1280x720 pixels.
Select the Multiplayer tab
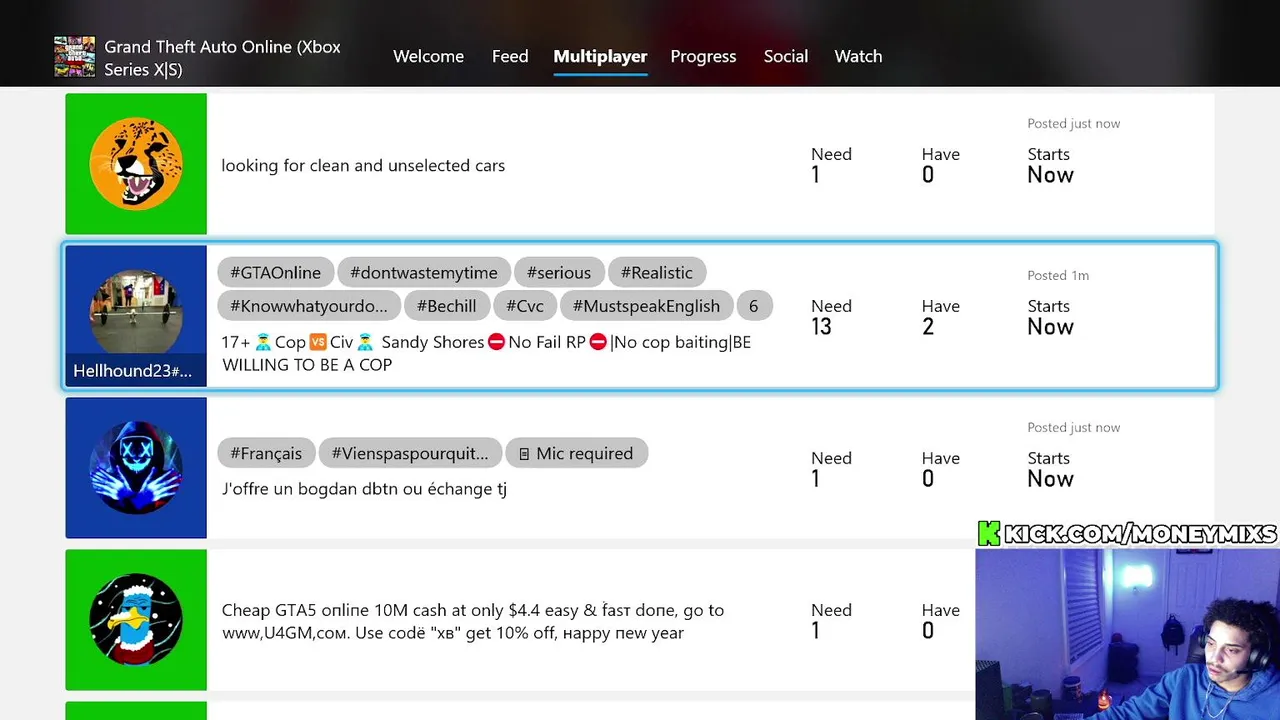coord(600,56)
